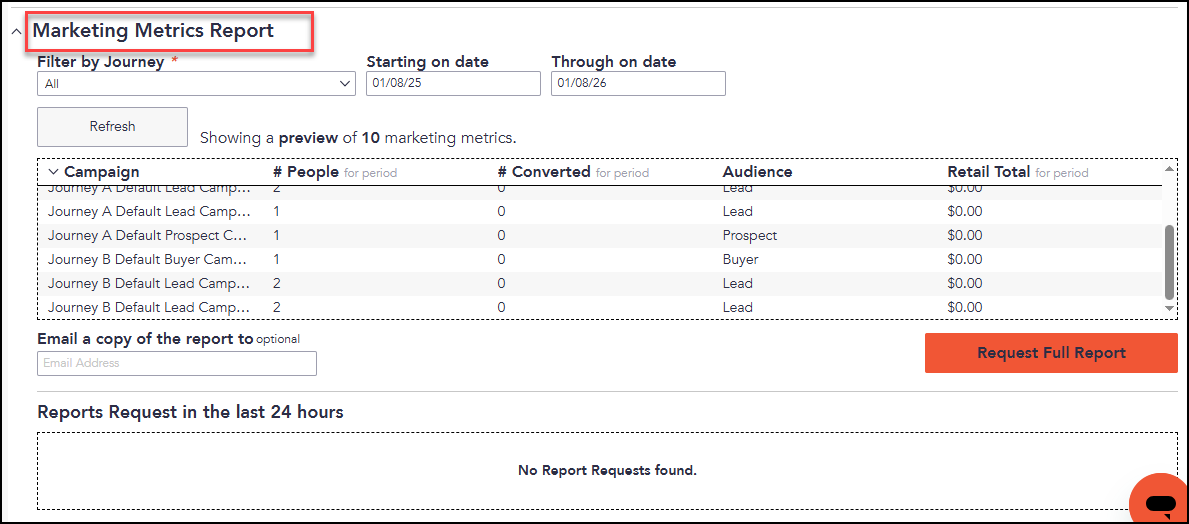Toggle the Campaign column sort chevron
1189x524 pixels.
[53, 172]
